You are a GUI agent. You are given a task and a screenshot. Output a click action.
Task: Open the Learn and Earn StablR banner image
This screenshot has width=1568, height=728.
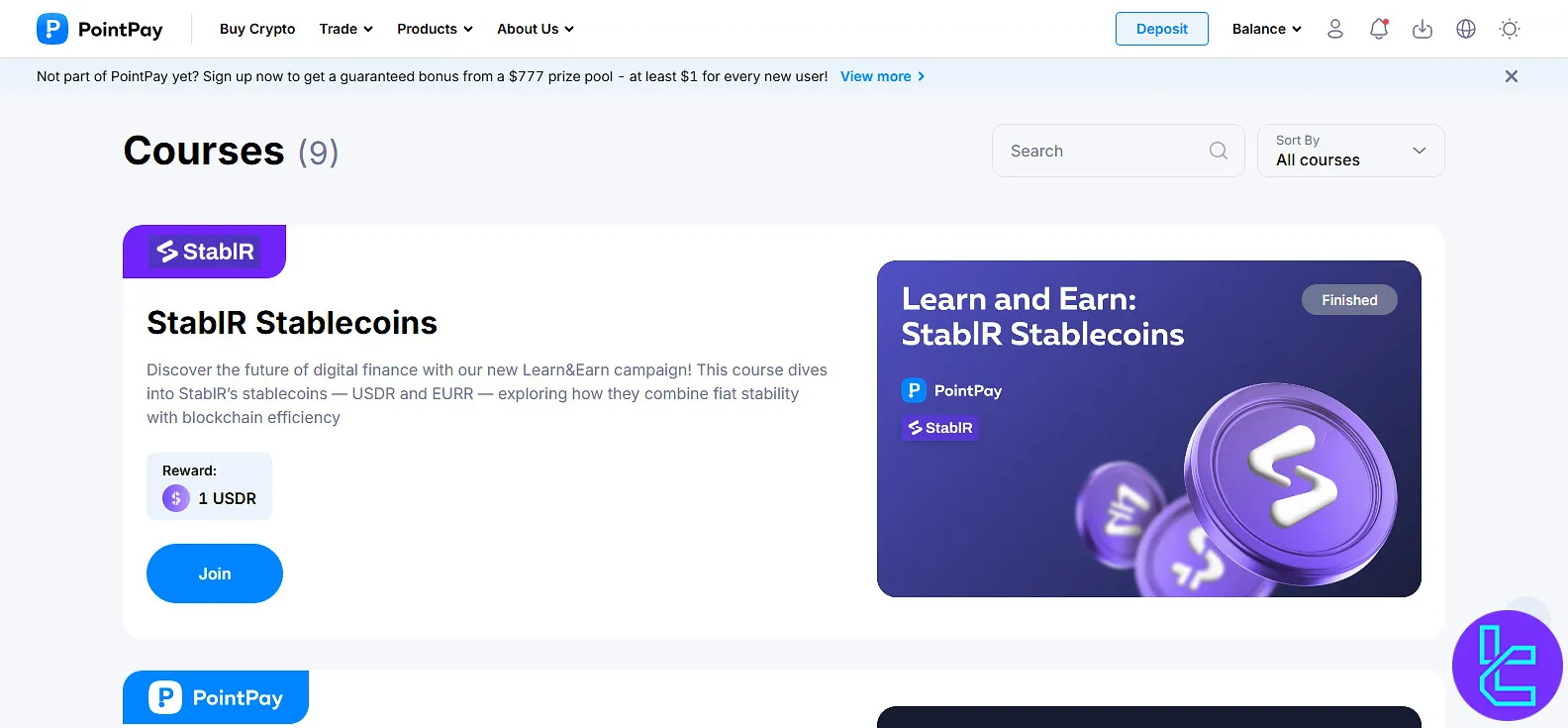tap(1149, 429)
